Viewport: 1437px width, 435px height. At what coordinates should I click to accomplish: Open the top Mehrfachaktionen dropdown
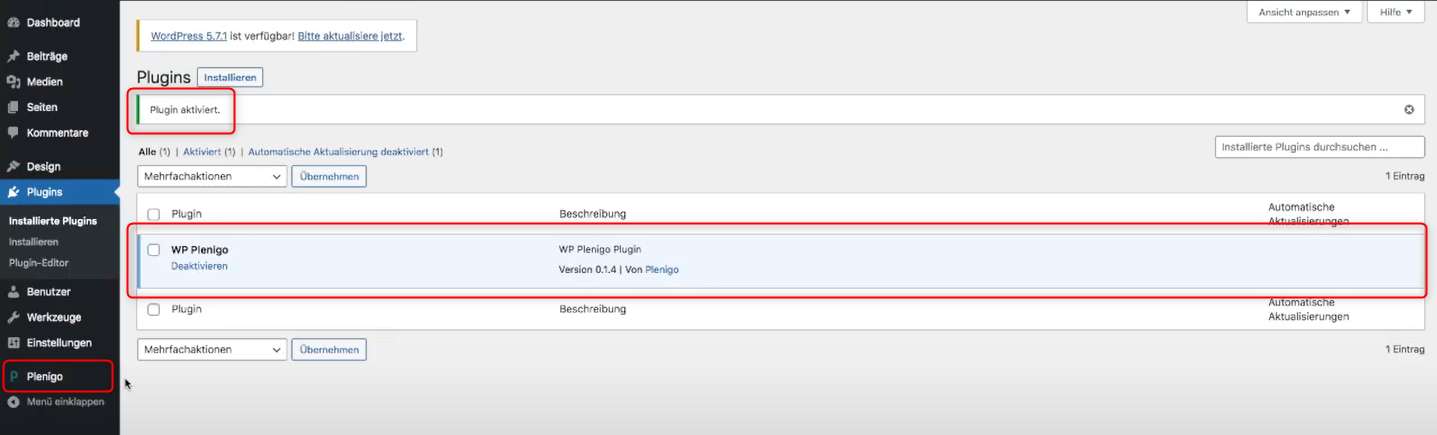212,176
